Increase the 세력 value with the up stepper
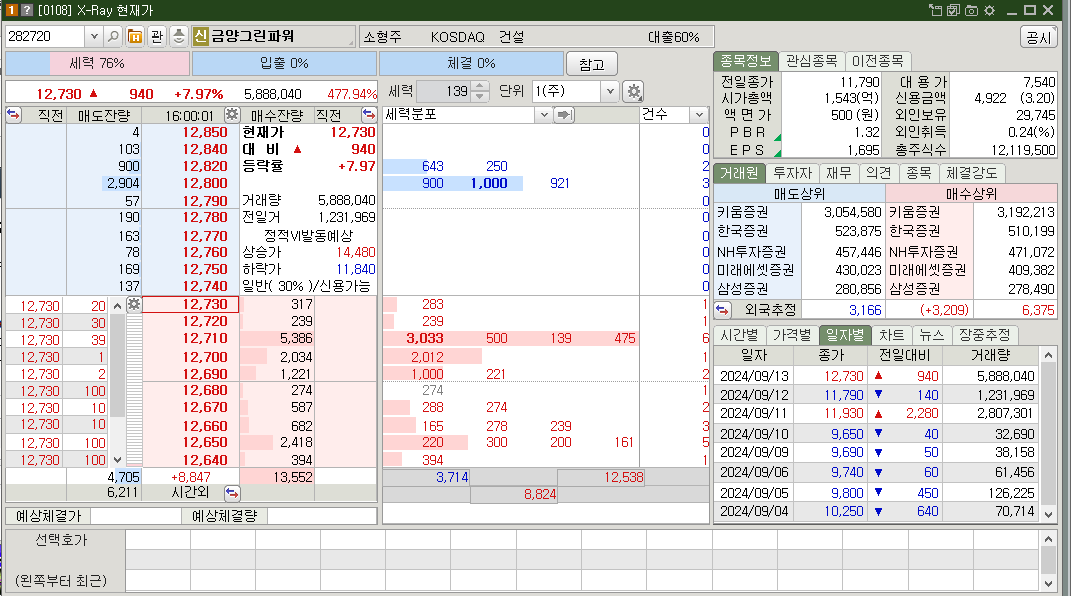This screenshot has height=596, width=1071. click(479, 87)
